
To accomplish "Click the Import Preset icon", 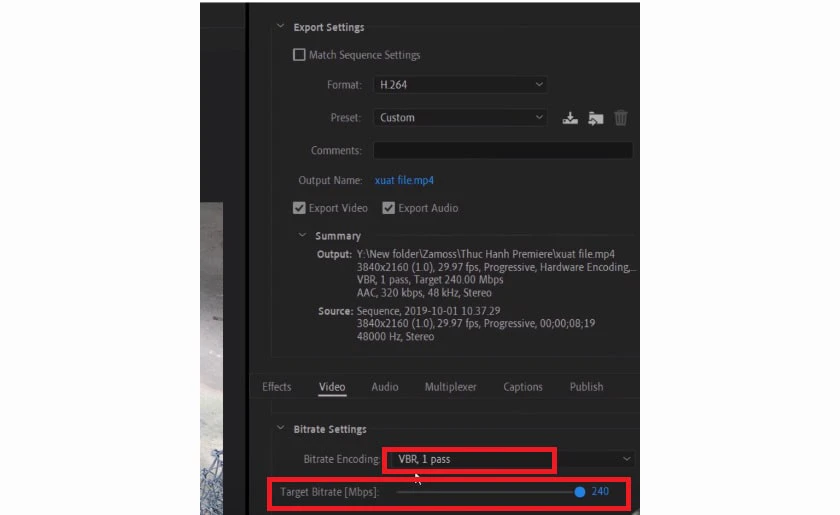I will (596, 118).
